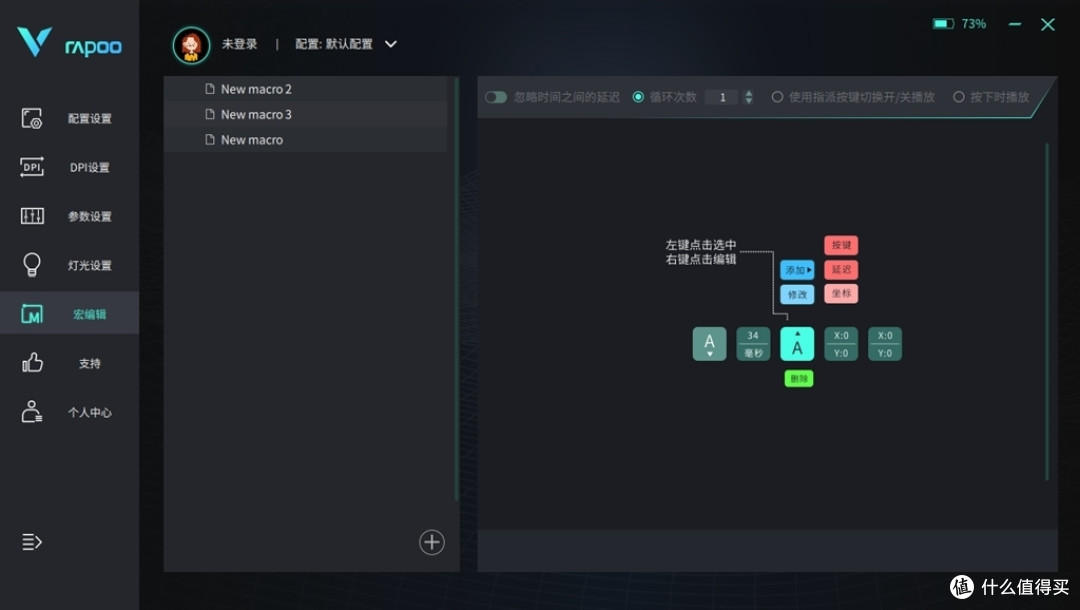Increase loop count with up arrow

[x=749, y=93]
